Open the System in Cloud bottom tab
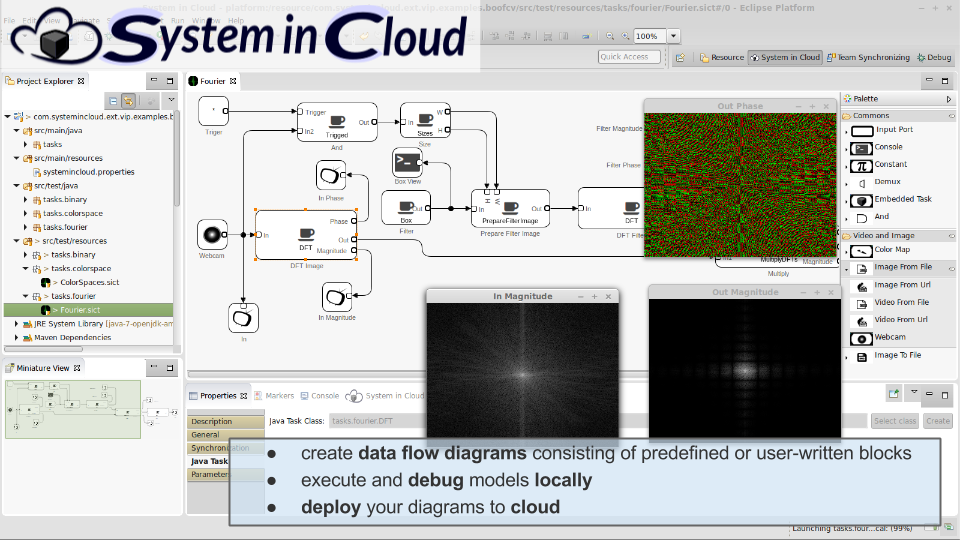 [x=385, y=396]
